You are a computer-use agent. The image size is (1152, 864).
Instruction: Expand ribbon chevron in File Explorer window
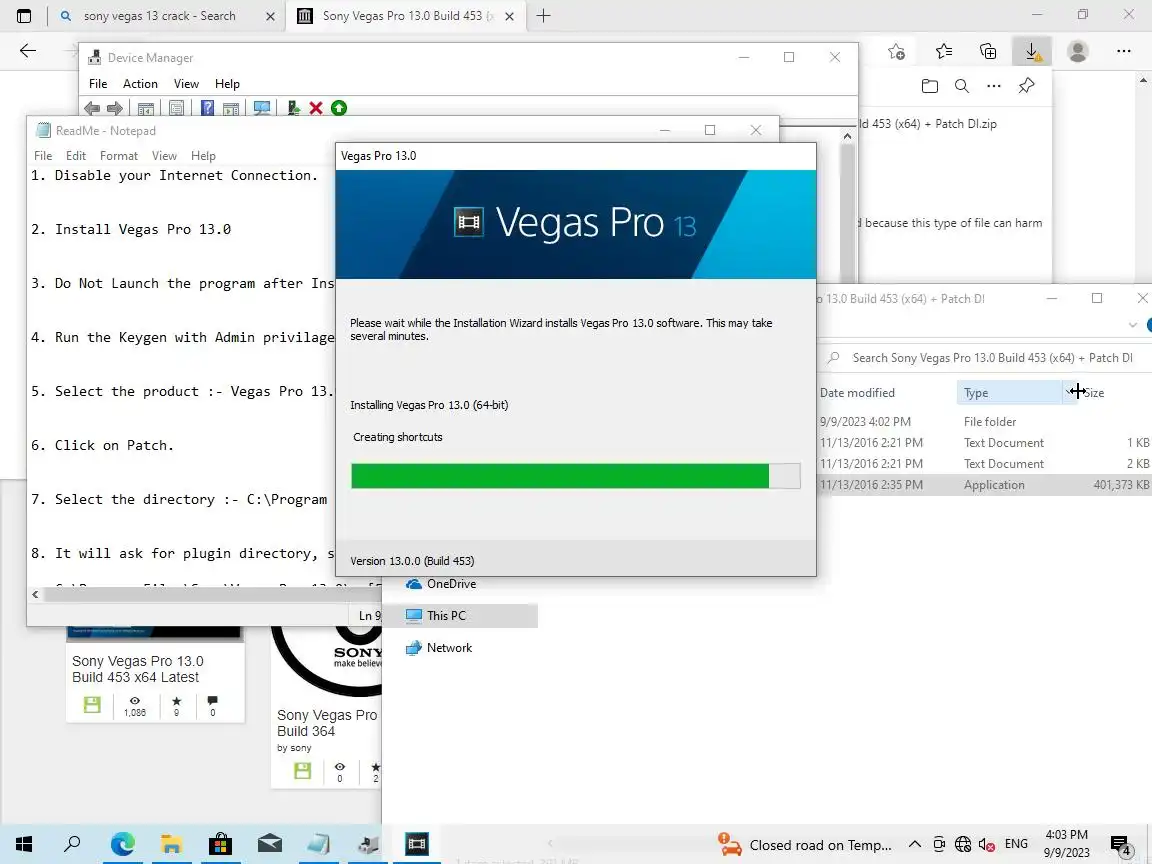(1132, 325)
